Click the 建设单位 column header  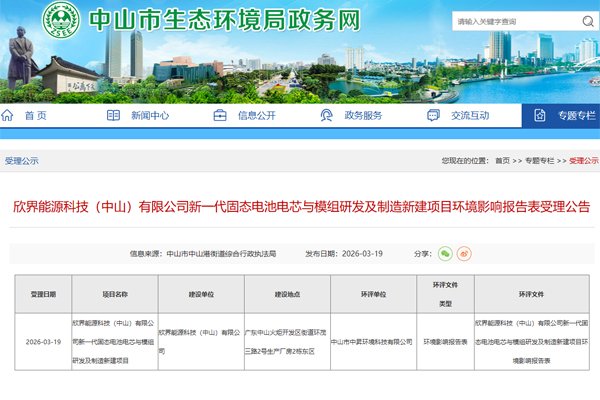click(201, 294)
